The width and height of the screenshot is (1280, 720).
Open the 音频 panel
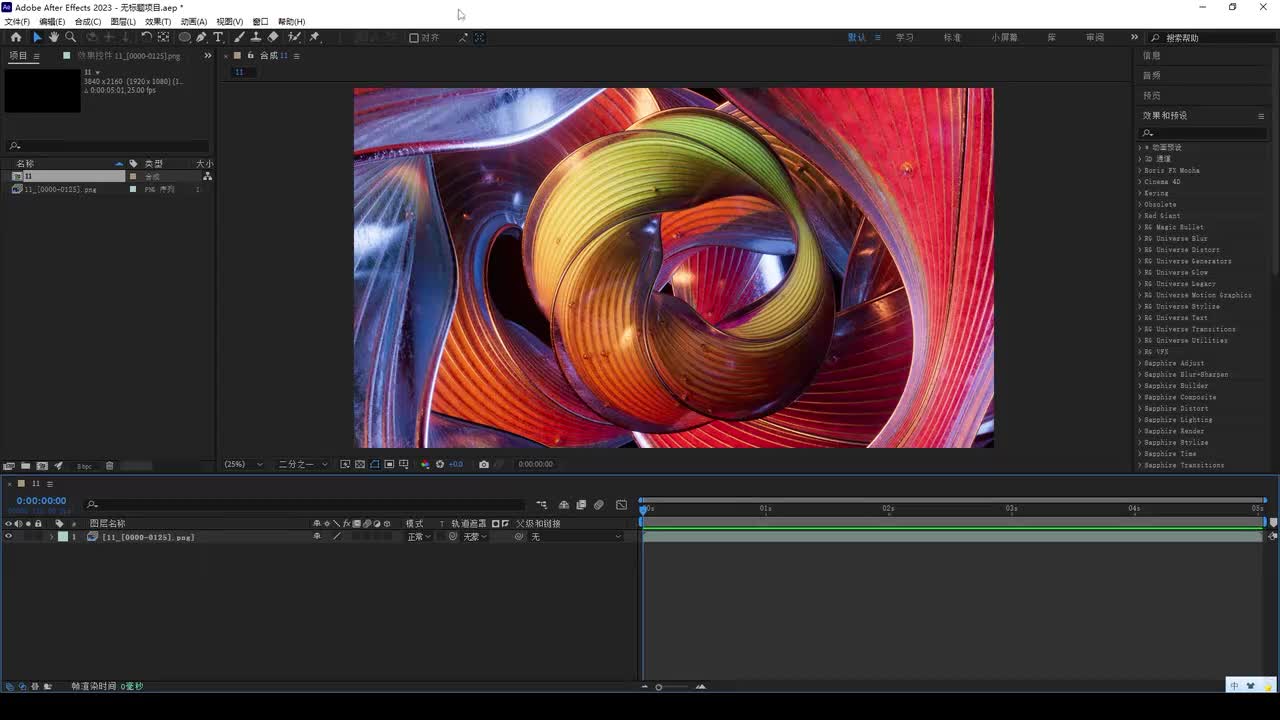tap(1152, 76)
